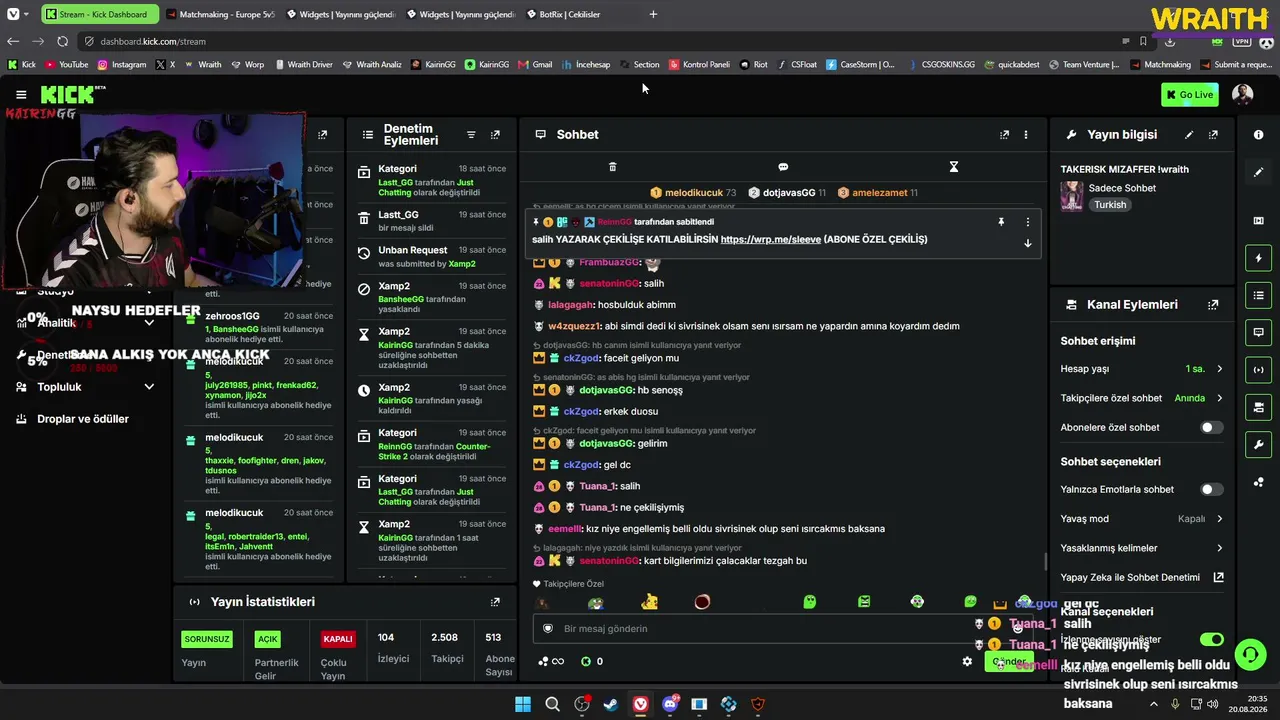The width and height of the screenshot is (1280, 720).
Task: Open the Sohbet panel three-dot menu
Action: pyautogui.click(x=1026, y=134)
